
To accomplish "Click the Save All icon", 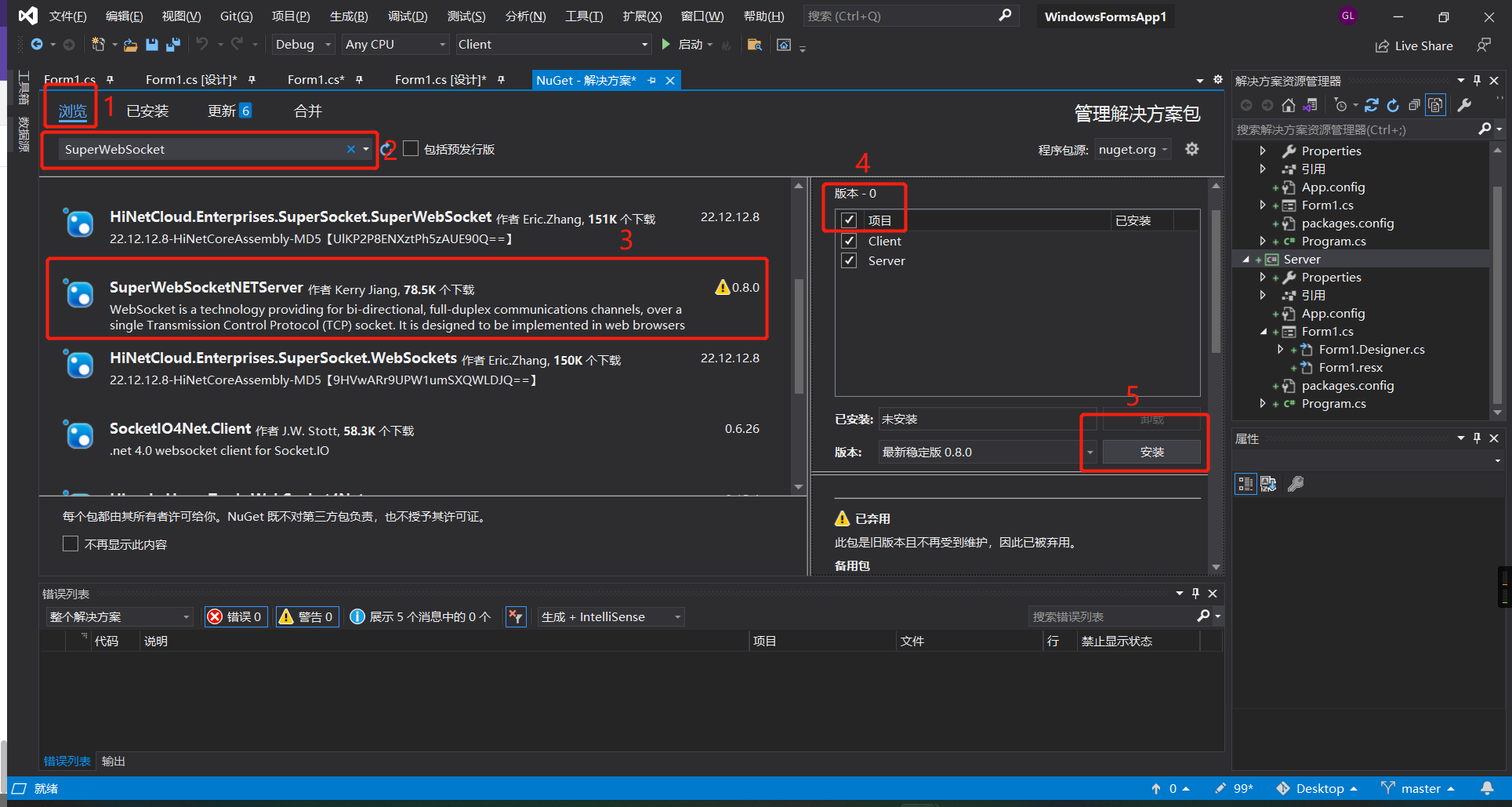I will click(x=173, y=45).
